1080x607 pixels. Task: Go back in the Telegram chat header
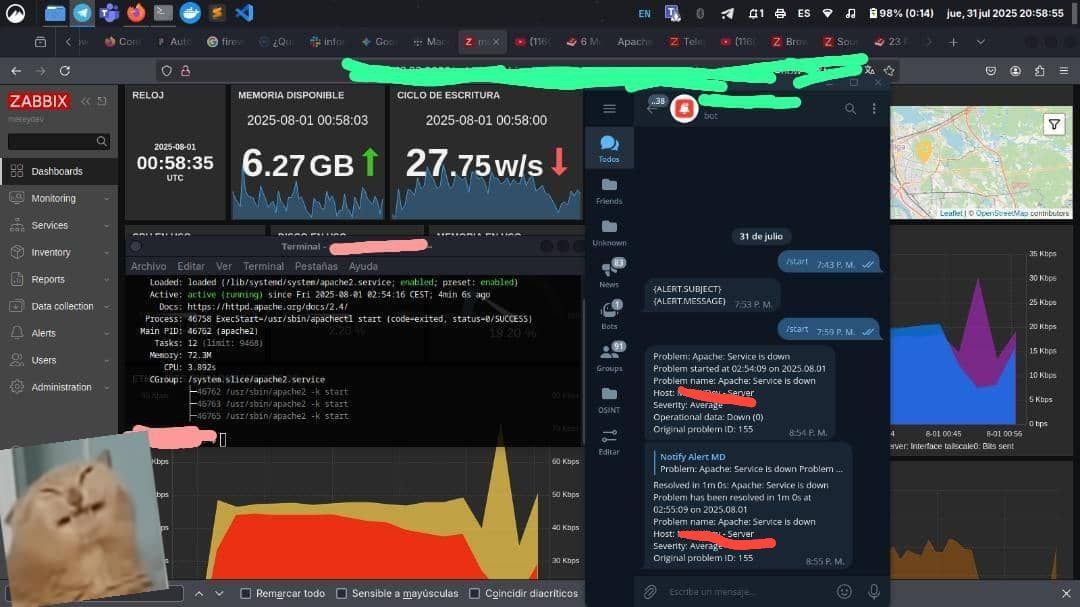coord(652,109)
